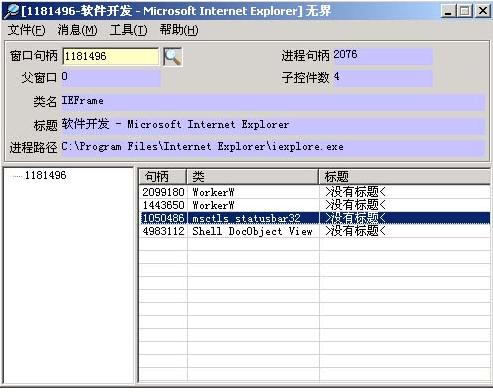
Task: Select row with handle 1443650
Action: (x=315, y=205)
